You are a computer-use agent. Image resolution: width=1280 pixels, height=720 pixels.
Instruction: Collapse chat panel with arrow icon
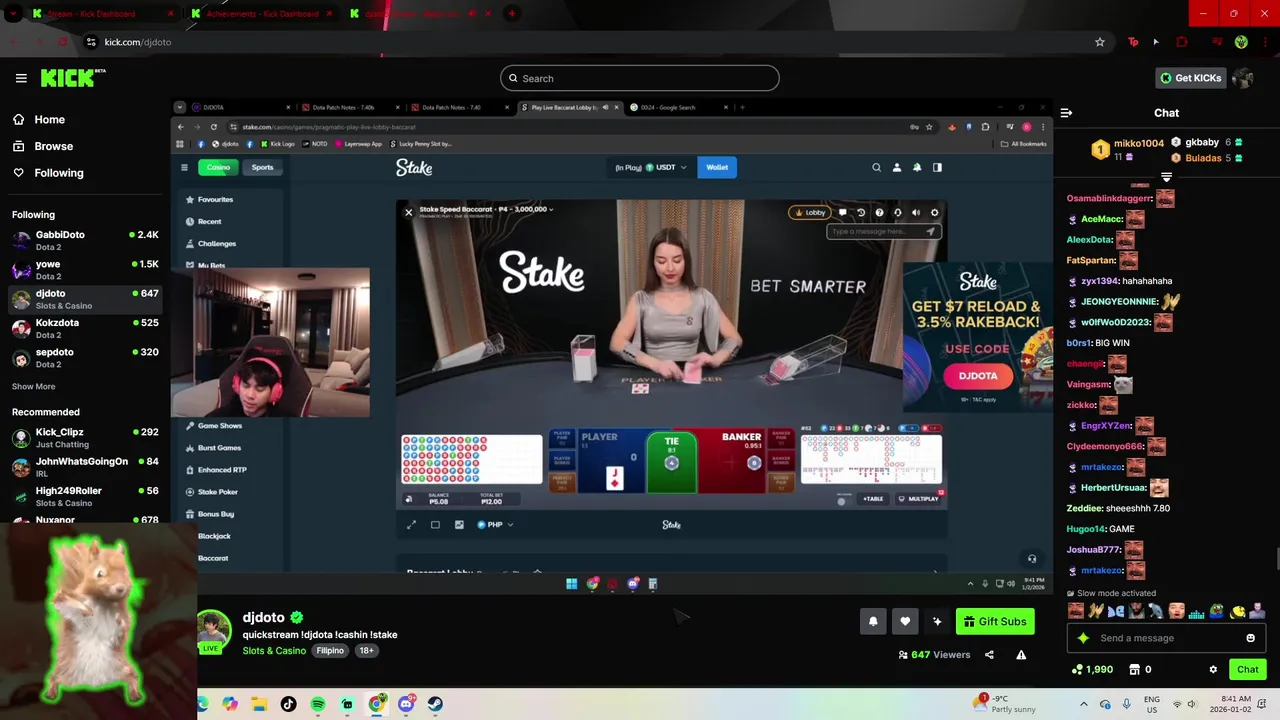click(1066, 113)
